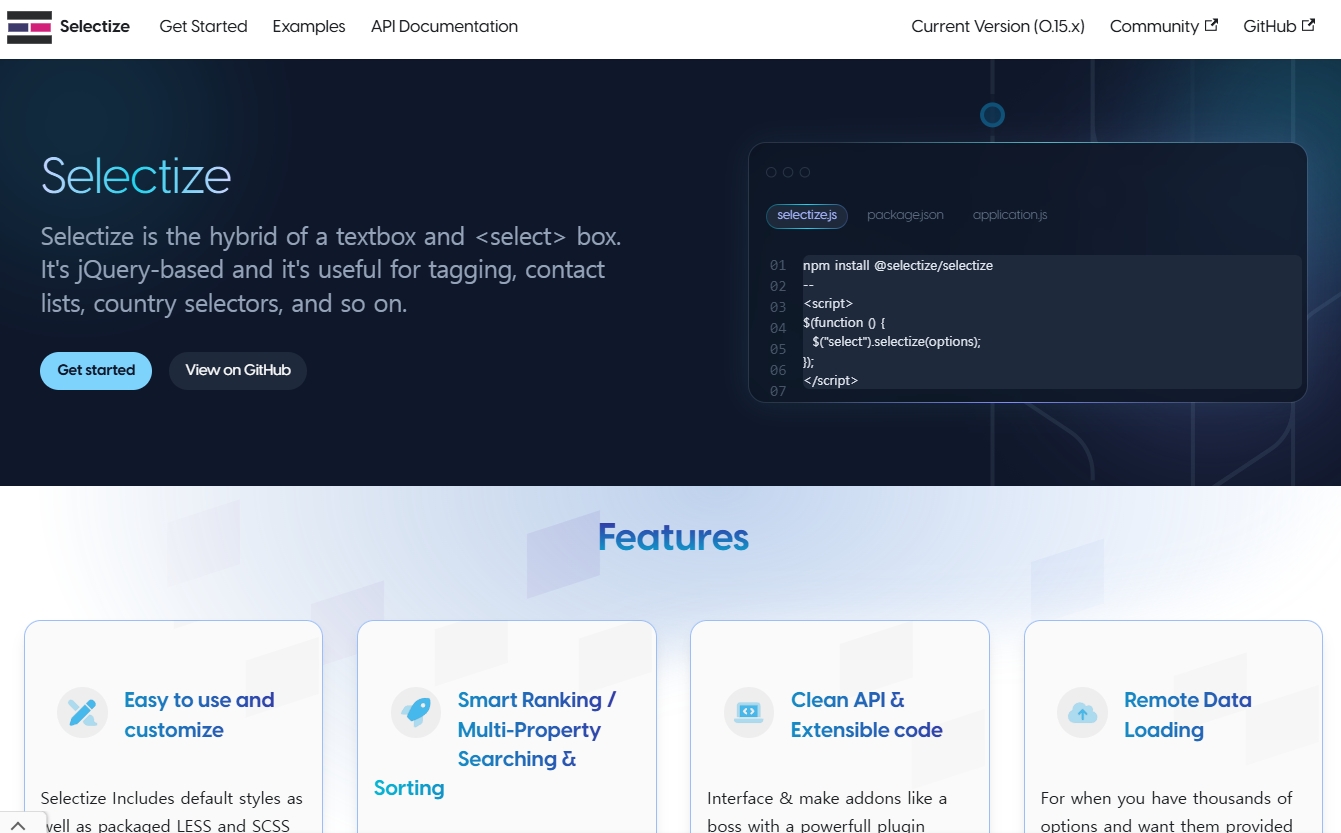This screenshot has width=1341, height=833.
Task: Click the chevron-up button at bottom left
Action: (18, 825)
